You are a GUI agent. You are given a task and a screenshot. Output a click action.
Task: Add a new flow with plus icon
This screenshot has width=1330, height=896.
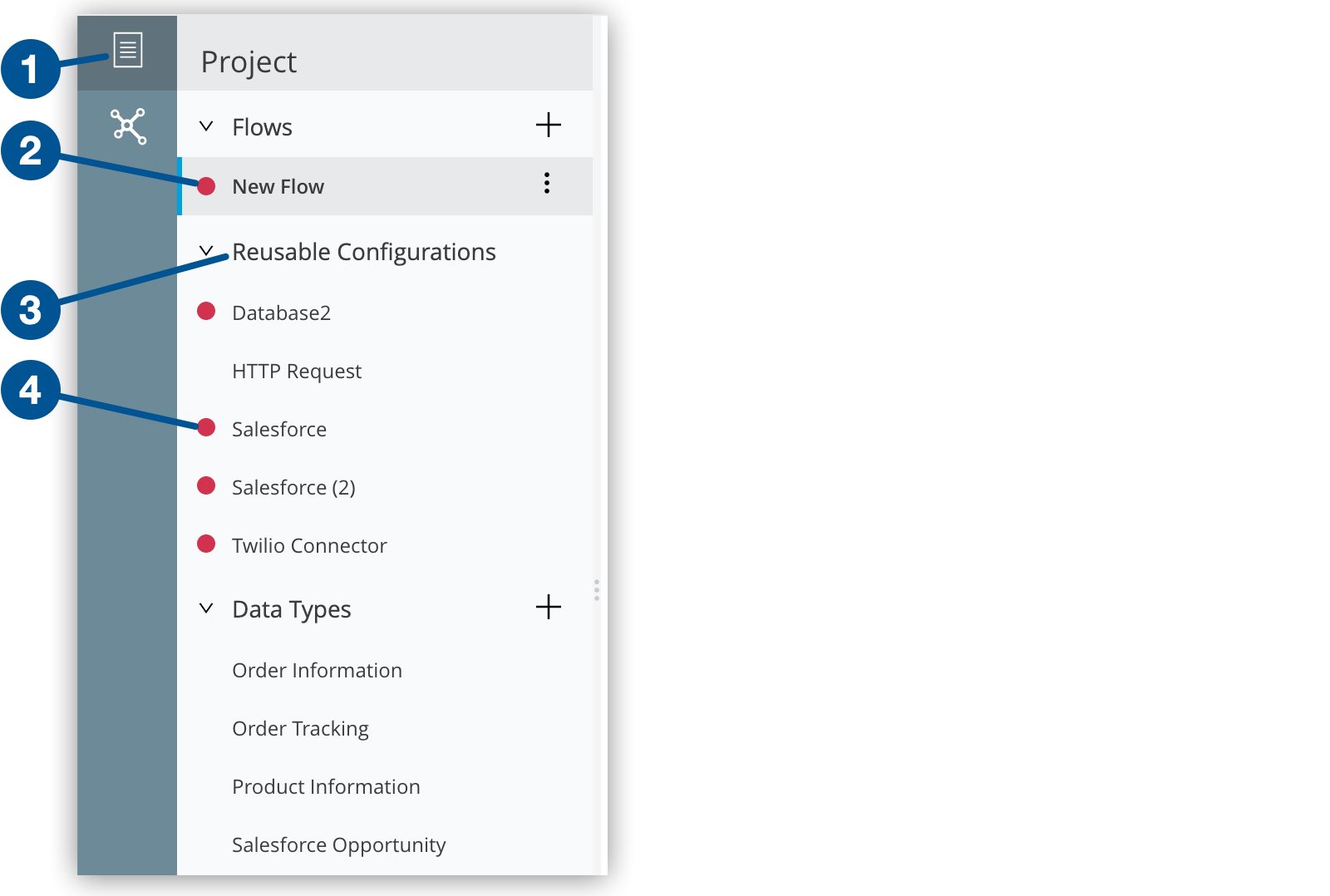[549, 126]
